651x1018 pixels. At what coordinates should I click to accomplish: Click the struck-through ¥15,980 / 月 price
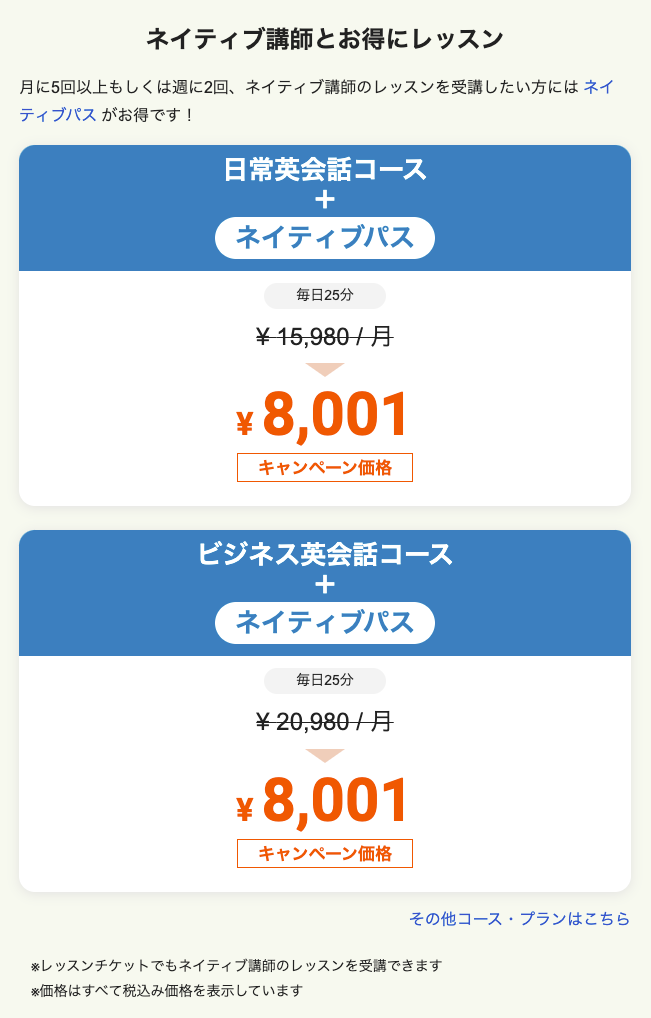[x=325, y=337]
